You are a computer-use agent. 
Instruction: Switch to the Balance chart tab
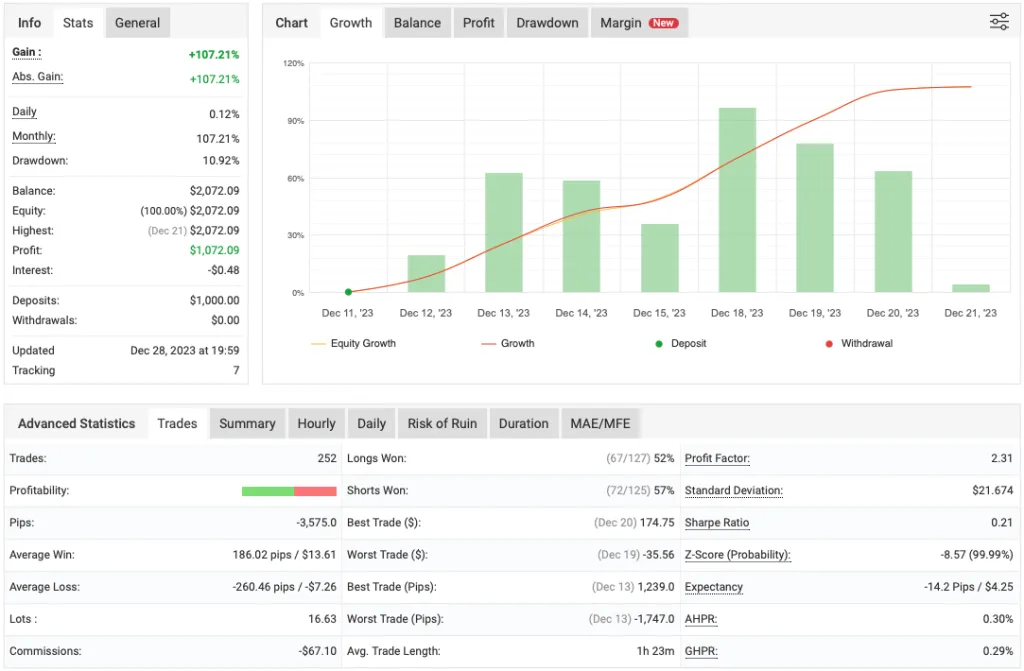tap(417, 22)
